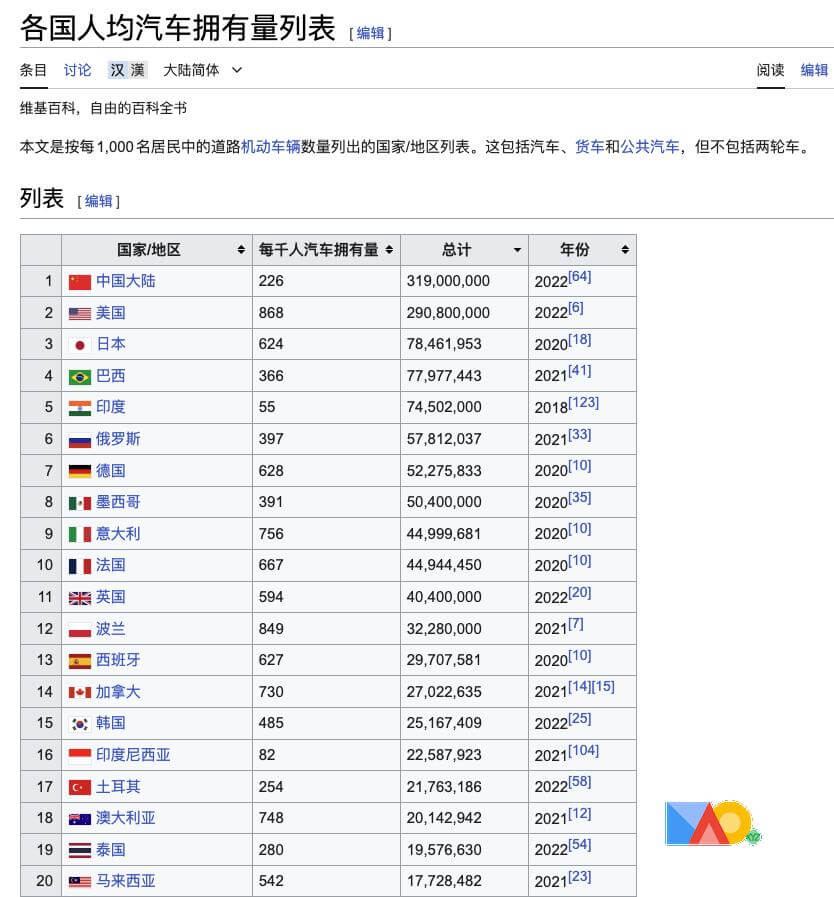Sort table by 总计 column

click(464, 250)
